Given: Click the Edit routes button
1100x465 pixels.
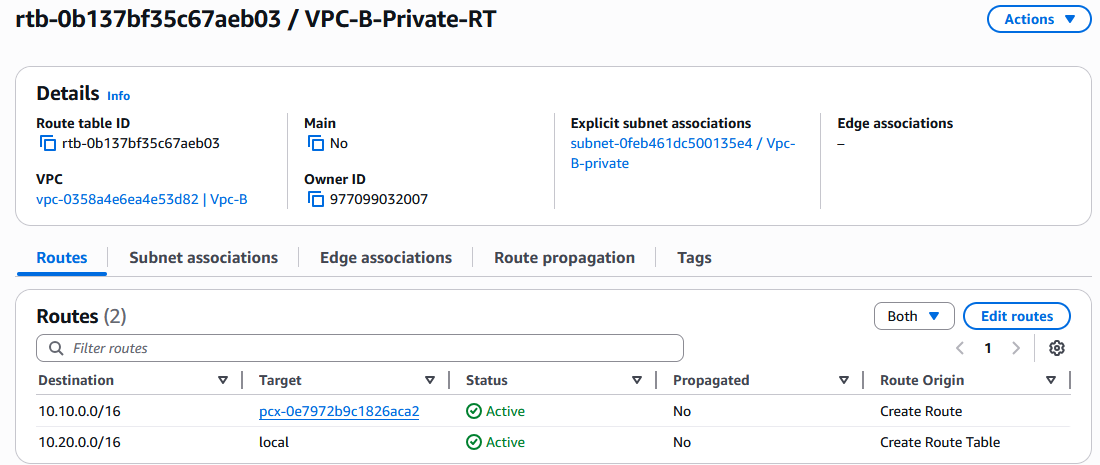Looking at the screenshot, I should (1016, 316).
